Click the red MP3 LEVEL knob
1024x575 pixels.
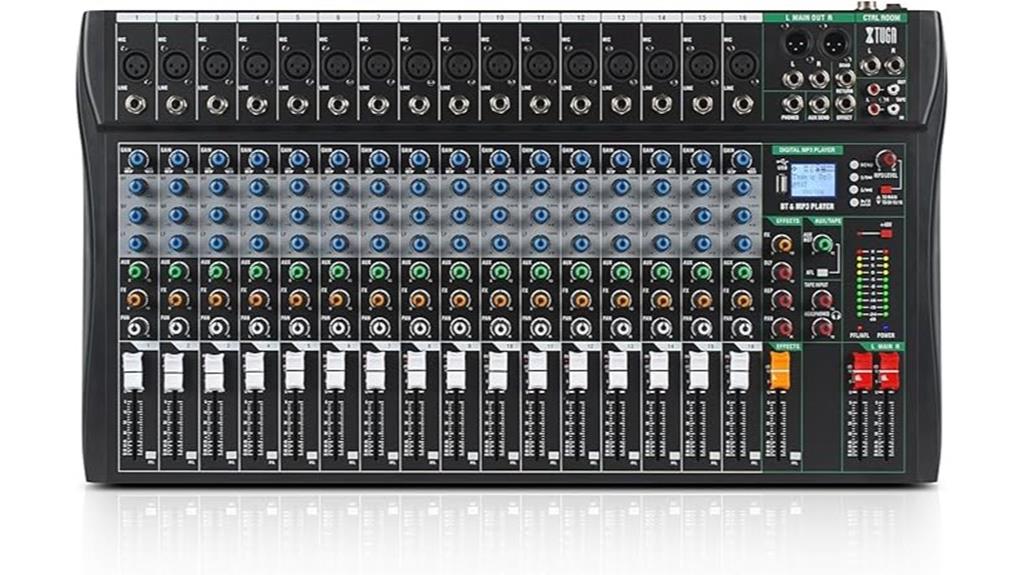coord(886,159)
